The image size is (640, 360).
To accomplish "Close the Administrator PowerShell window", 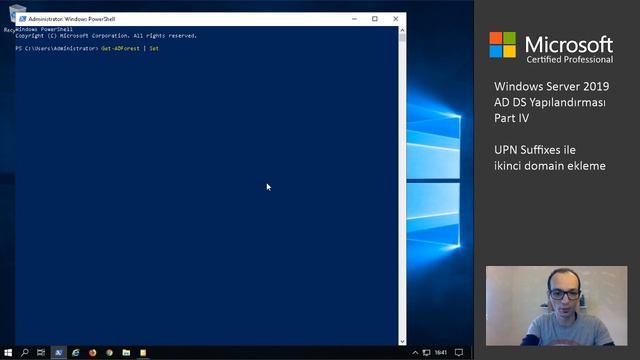I will pos(396,19).
